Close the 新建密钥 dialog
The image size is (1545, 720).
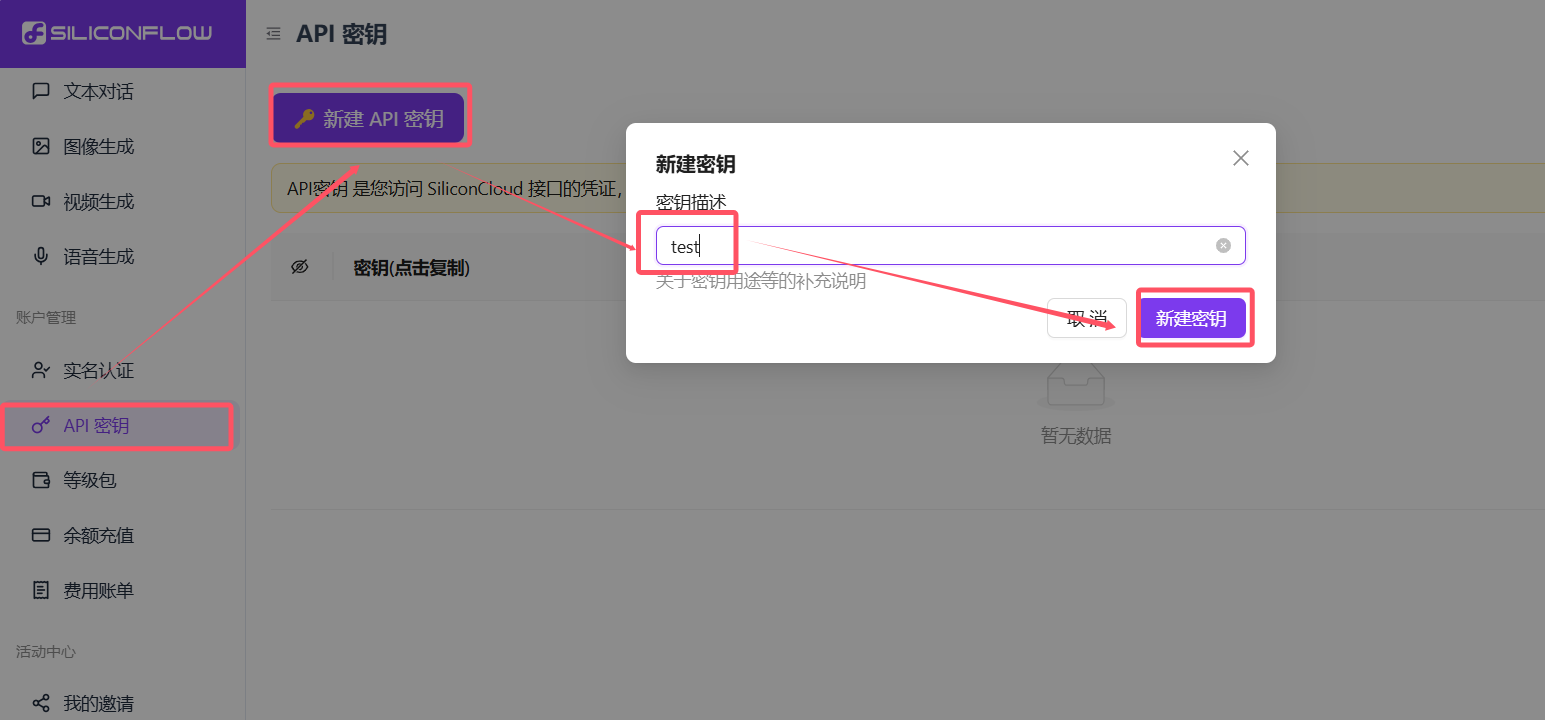pos(1240,158)
